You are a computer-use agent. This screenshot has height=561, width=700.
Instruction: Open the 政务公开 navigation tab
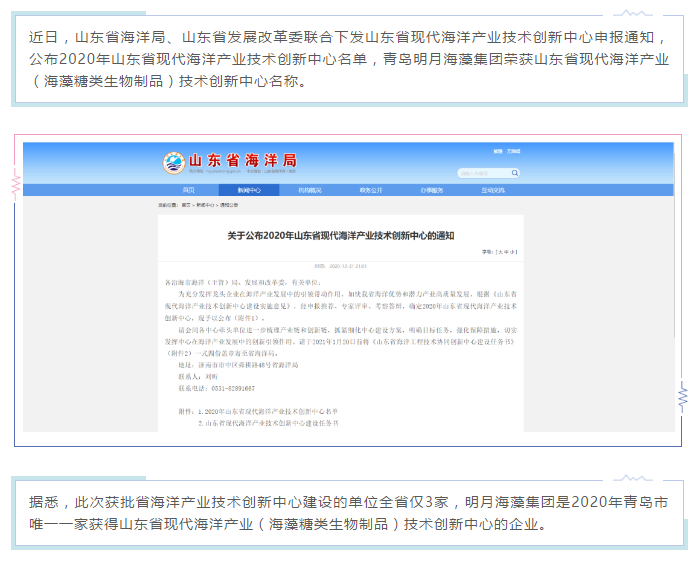tap(371, 190)
